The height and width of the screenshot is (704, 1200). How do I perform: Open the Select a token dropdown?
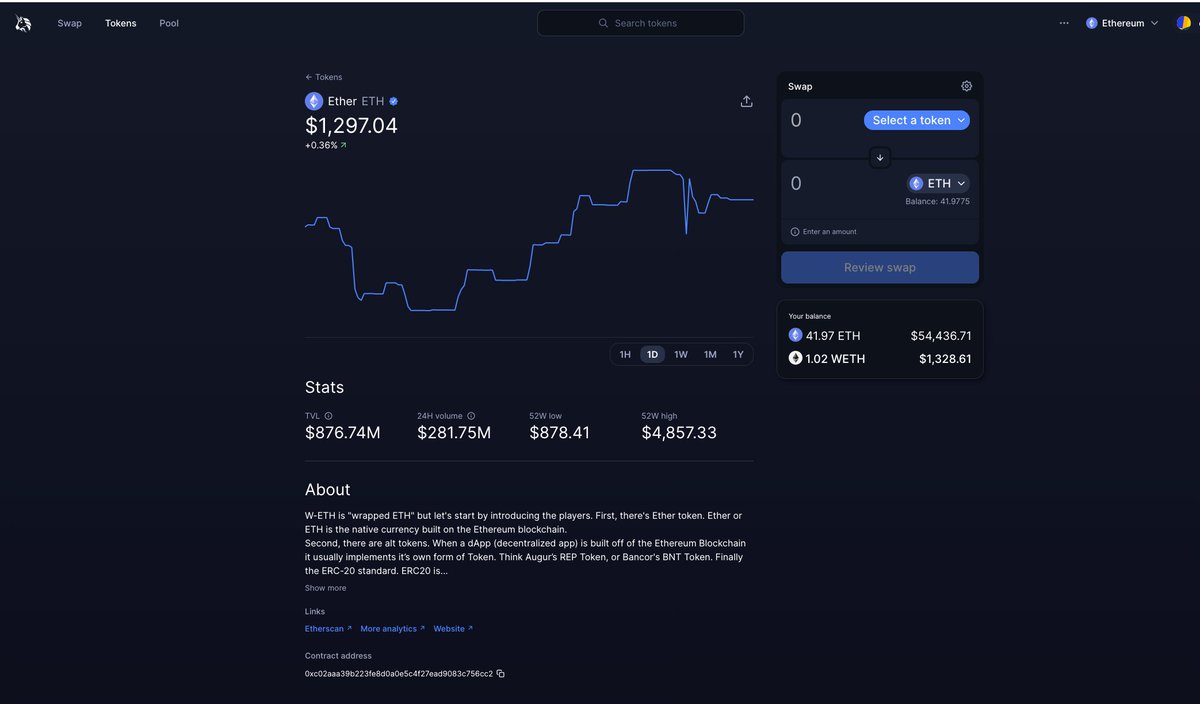click(x=917, y=120)
